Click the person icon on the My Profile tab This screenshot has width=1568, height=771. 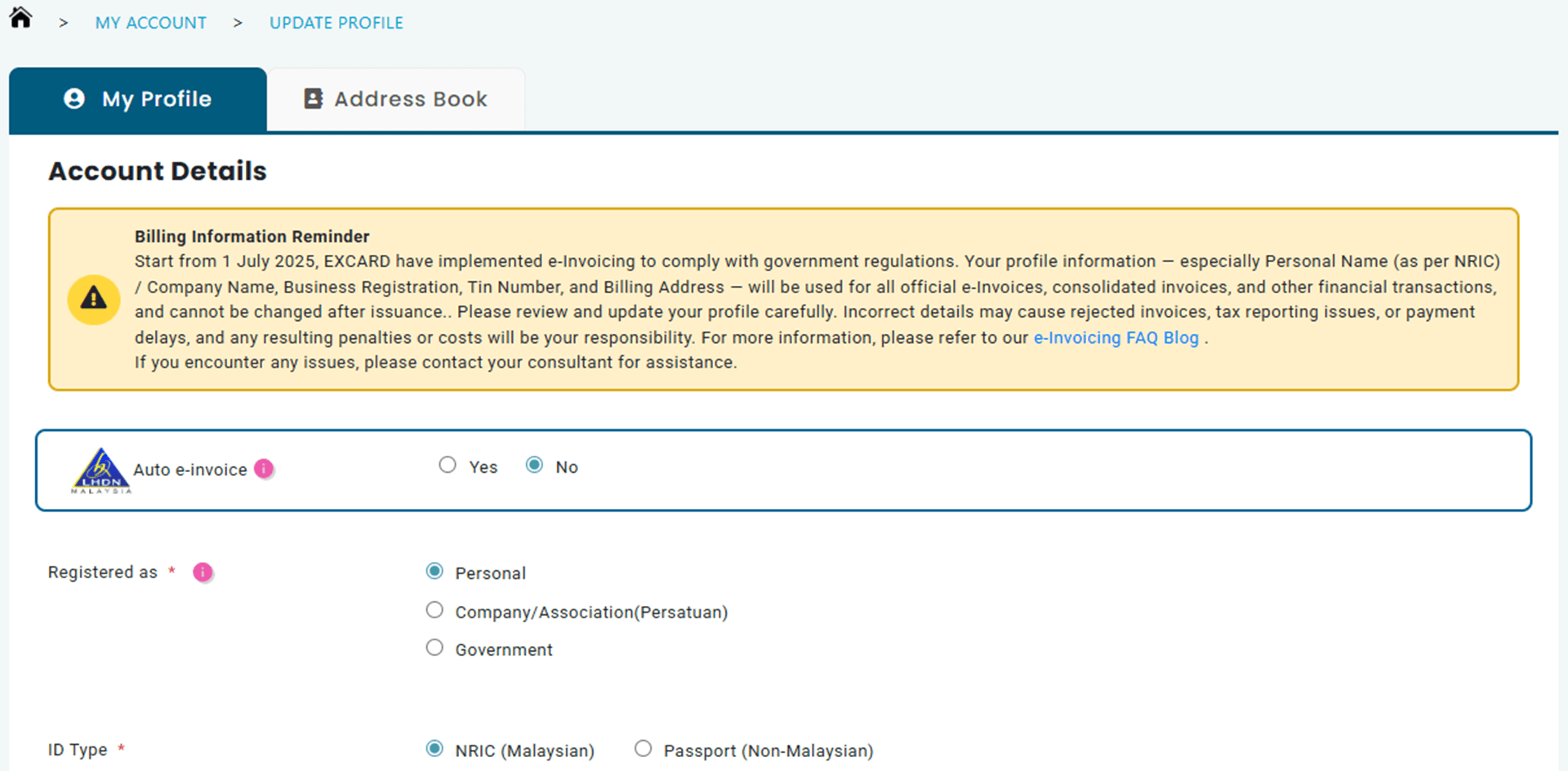click(74, 98)
